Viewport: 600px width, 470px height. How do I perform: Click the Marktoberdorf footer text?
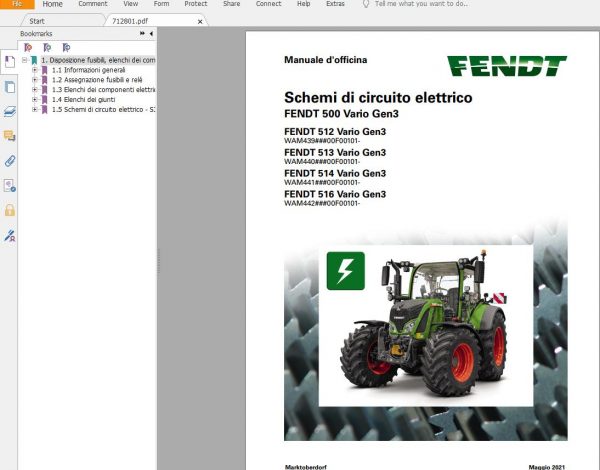click(306, 467)
